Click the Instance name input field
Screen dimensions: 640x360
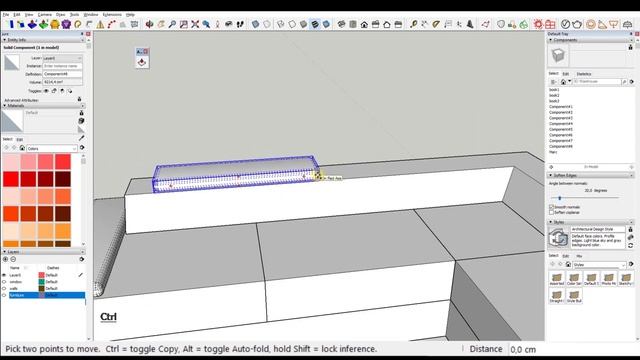(62, 66)
